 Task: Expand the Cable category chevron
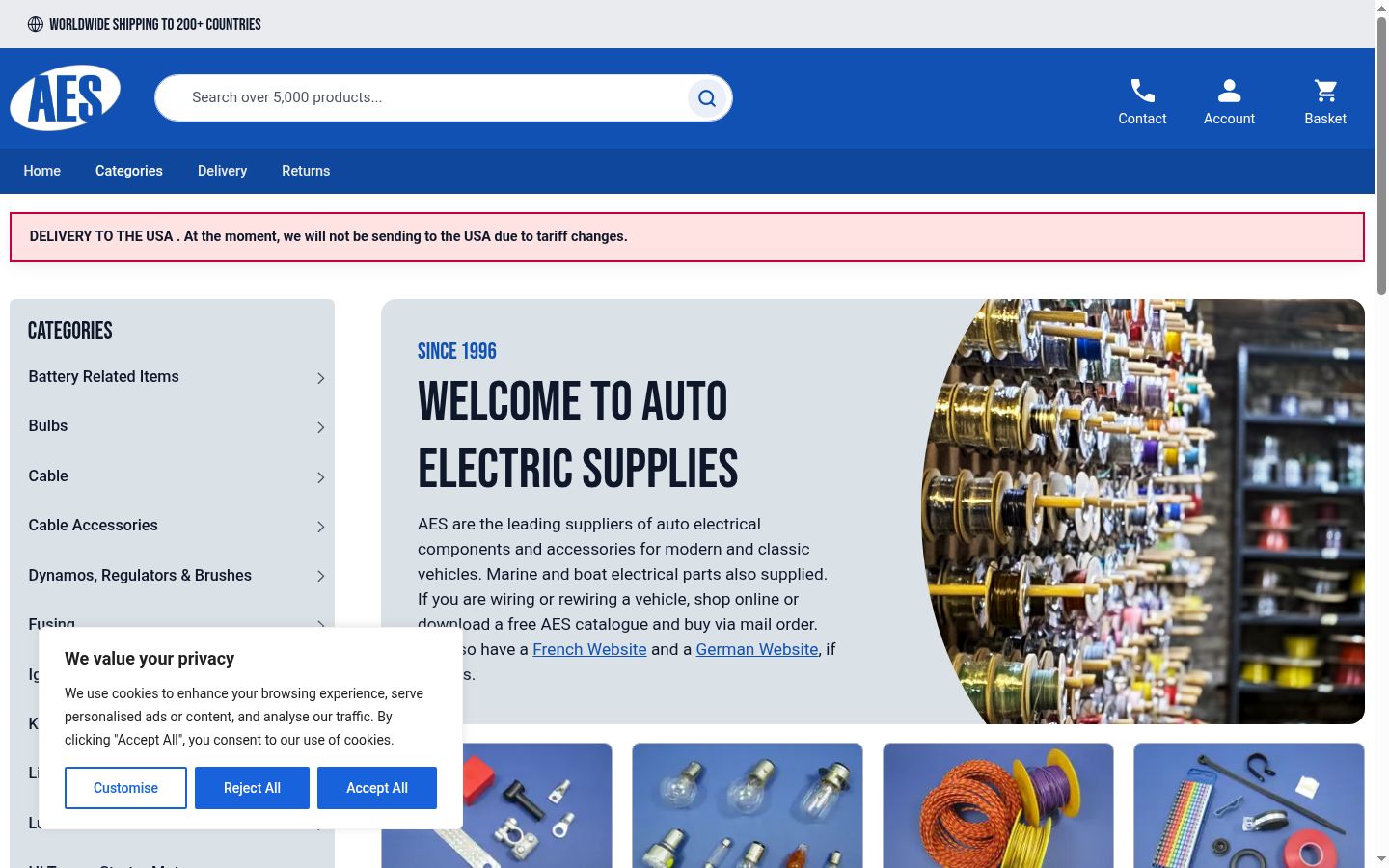[321, 477]
